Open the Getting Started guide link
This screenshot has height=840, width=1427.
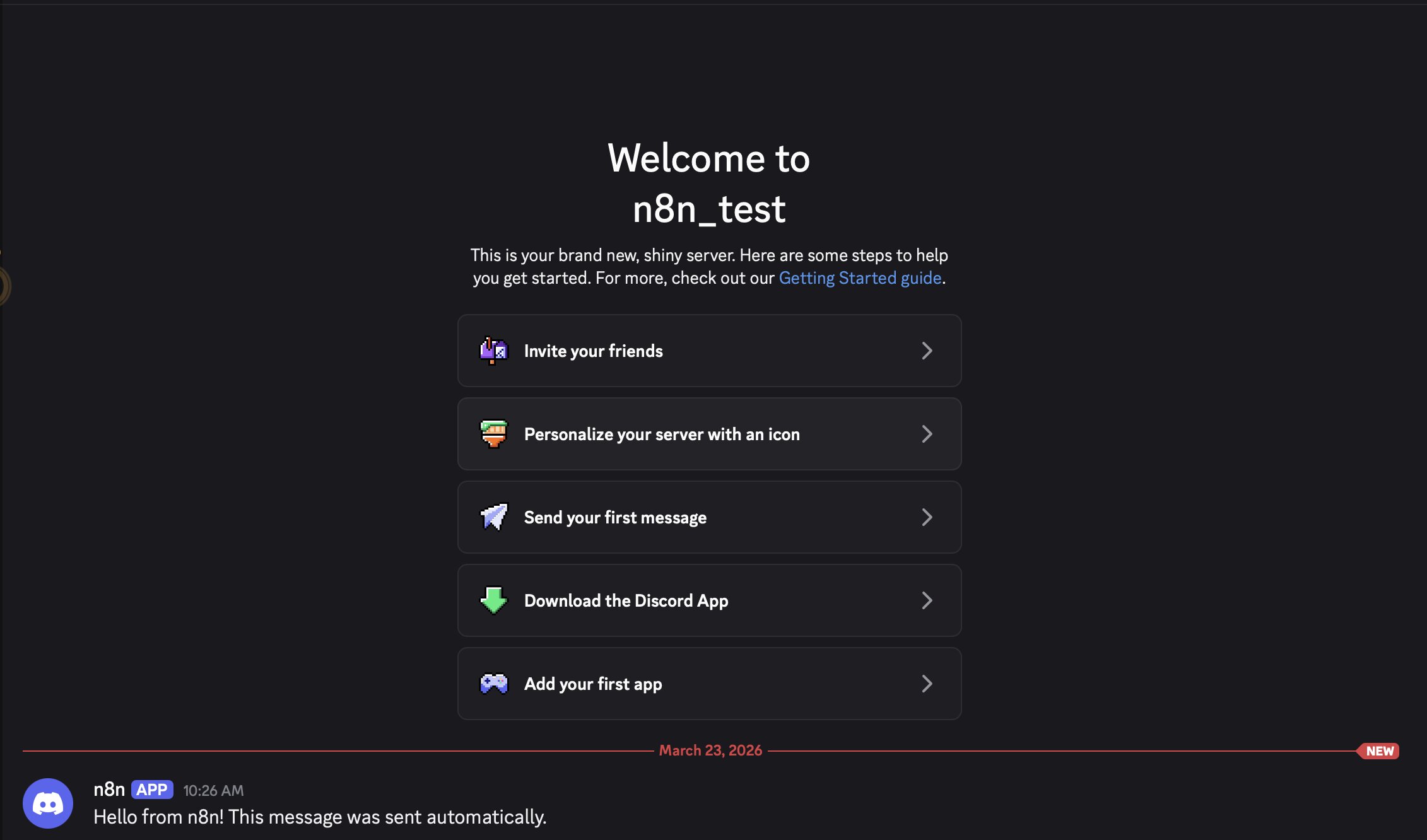(860, 278)
